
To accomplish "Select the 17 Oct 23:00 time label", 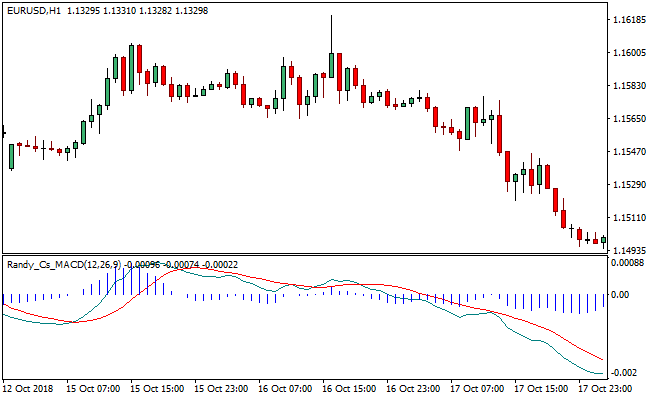I will pyautogui.click(x=604, y=387).
